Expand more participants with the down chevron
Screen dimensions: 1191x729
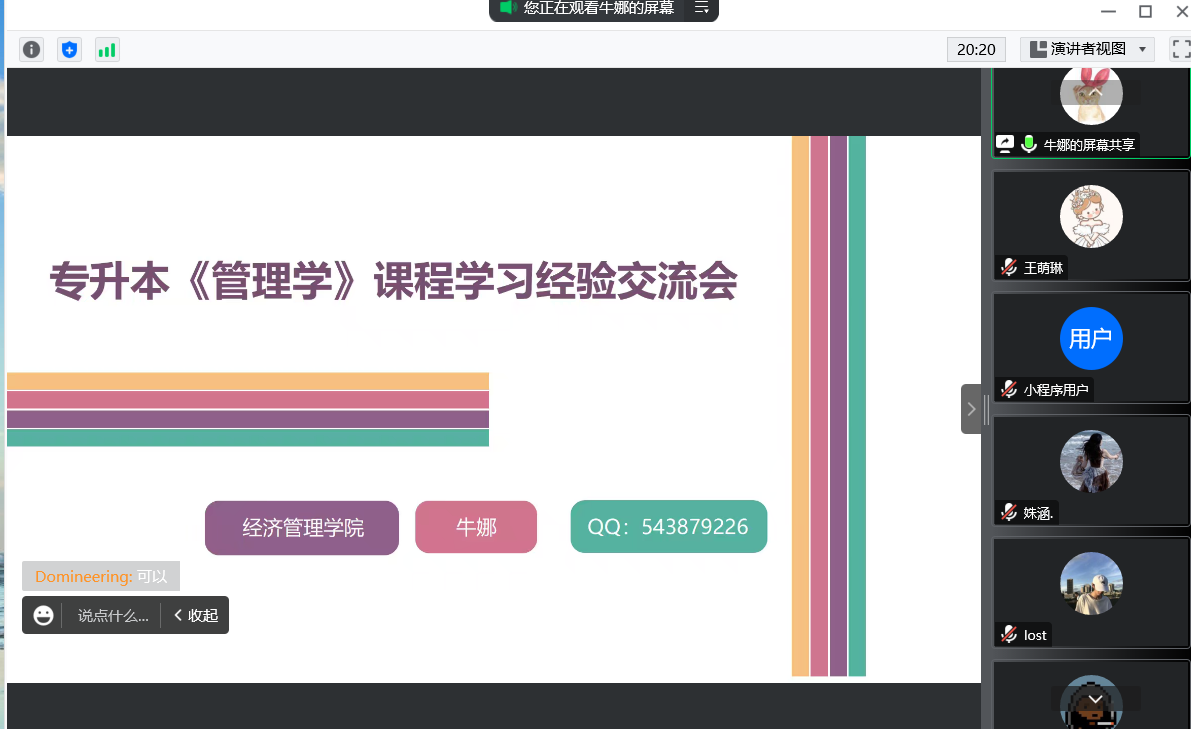(x=1095, y=699)
